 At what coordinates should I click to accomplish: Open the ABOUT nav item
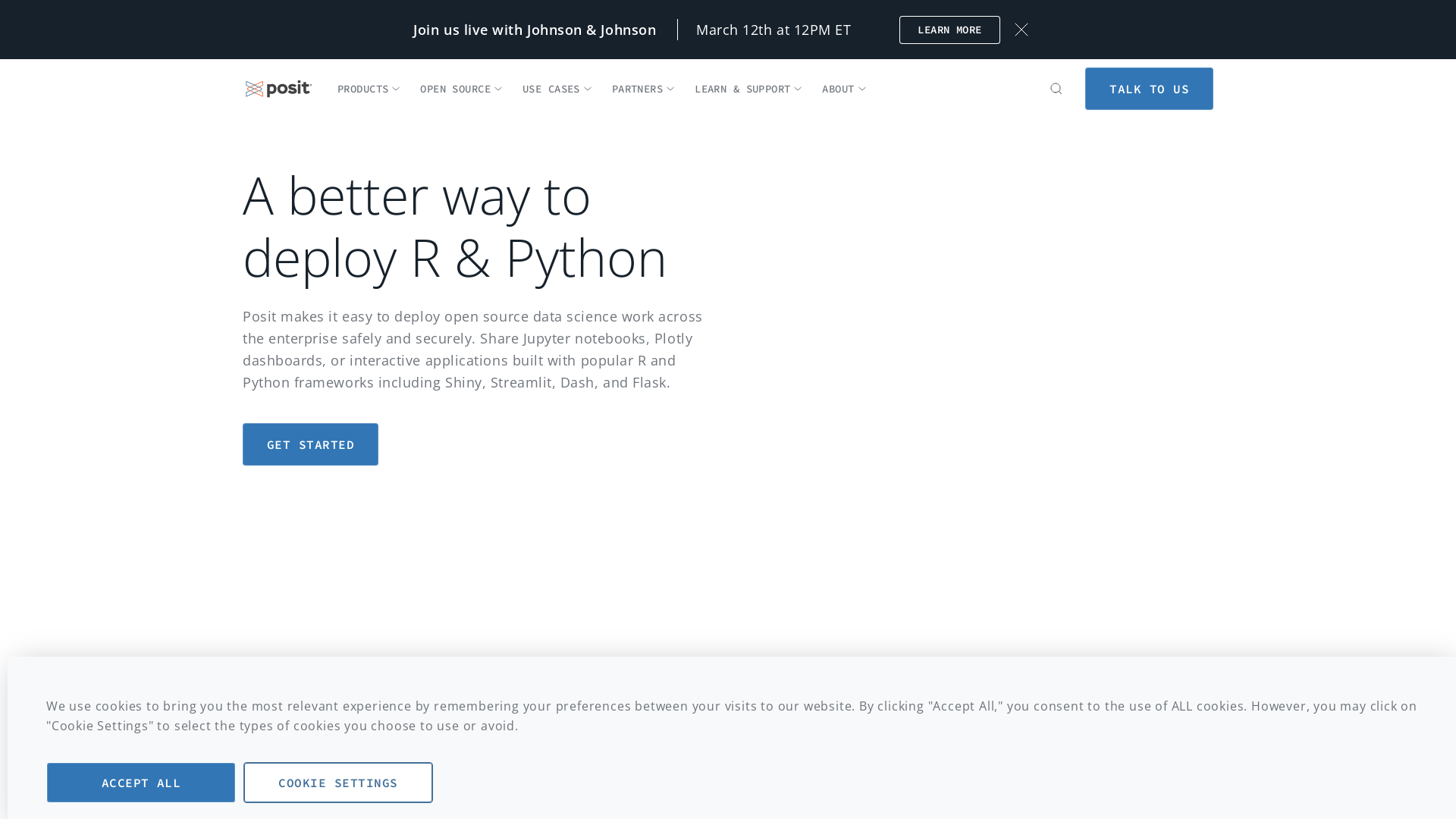pyautogui.click(x=838, y=89)
